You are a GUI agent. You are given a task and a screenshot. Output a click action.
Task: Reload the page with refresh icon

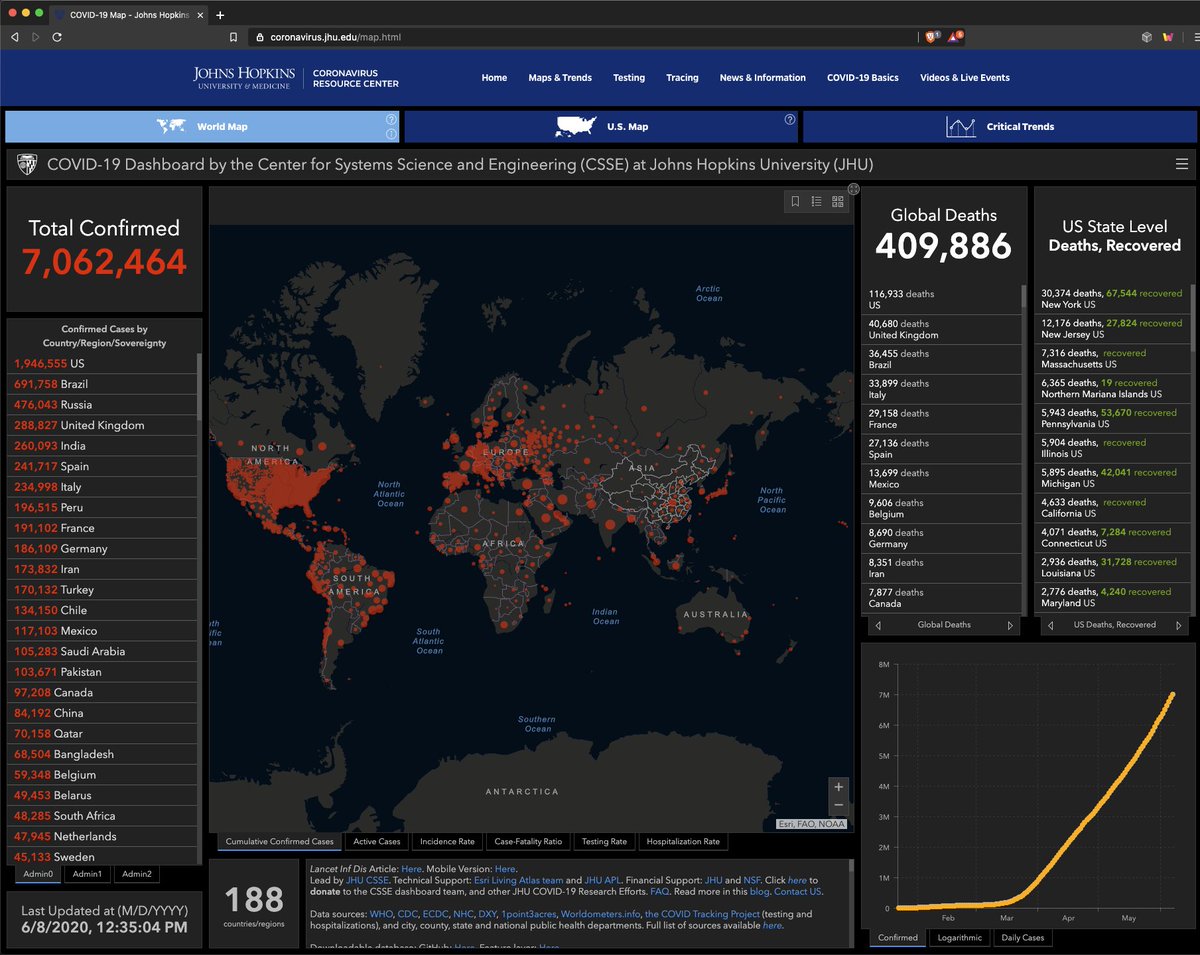(57, 37)
